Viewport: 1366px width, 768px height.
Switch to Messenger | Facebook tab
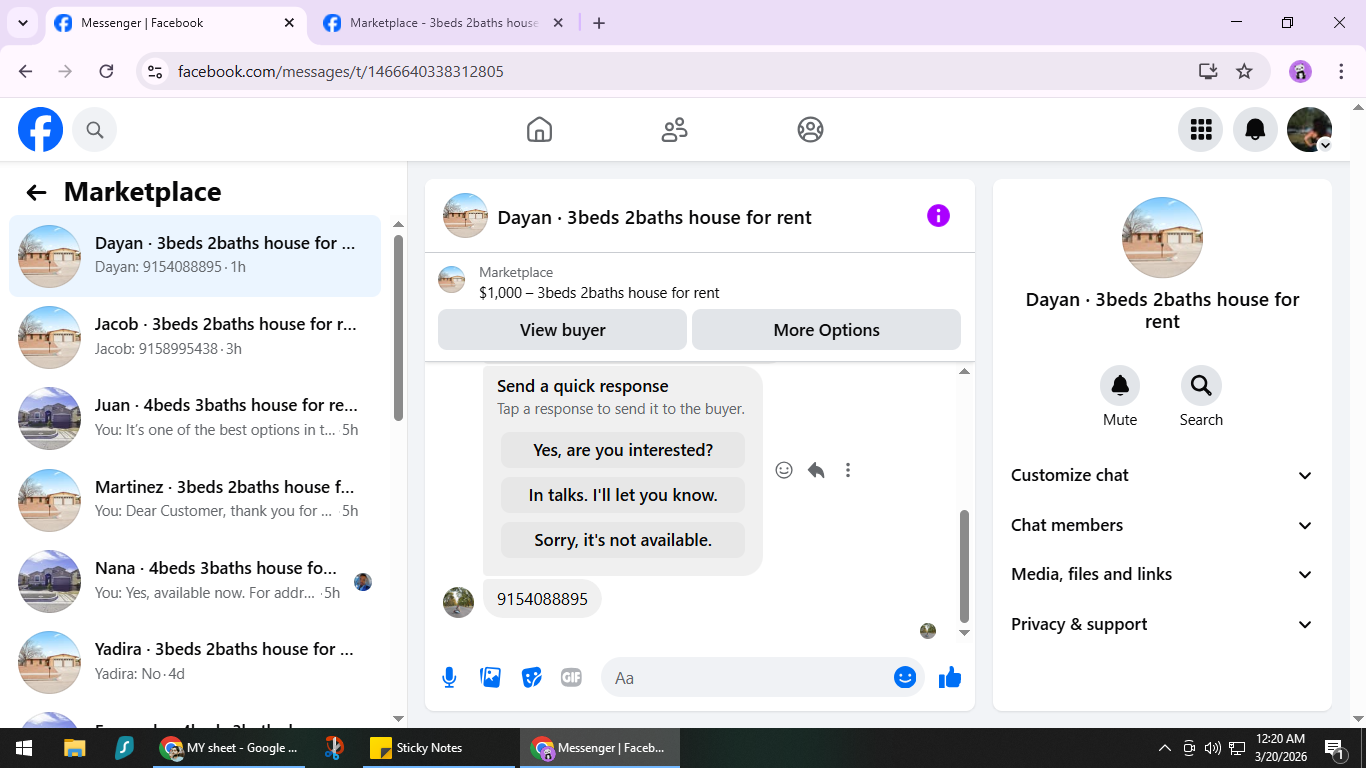[175, 23]
